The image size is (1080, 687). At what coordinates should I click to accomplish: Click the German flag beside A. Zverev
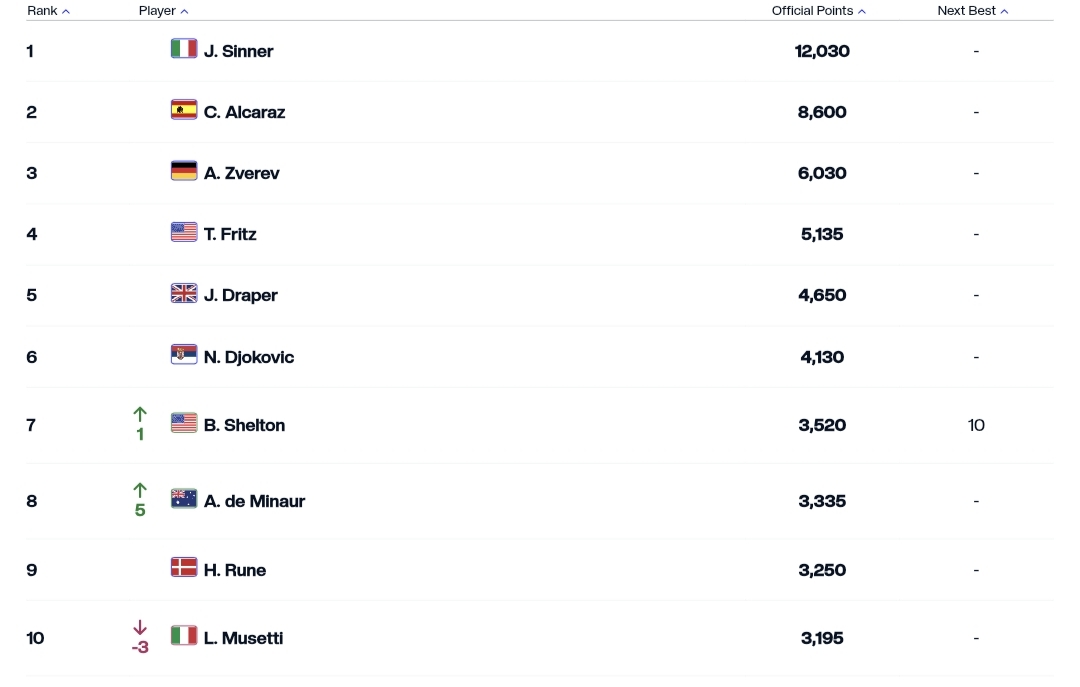click(x=184, y=171)
